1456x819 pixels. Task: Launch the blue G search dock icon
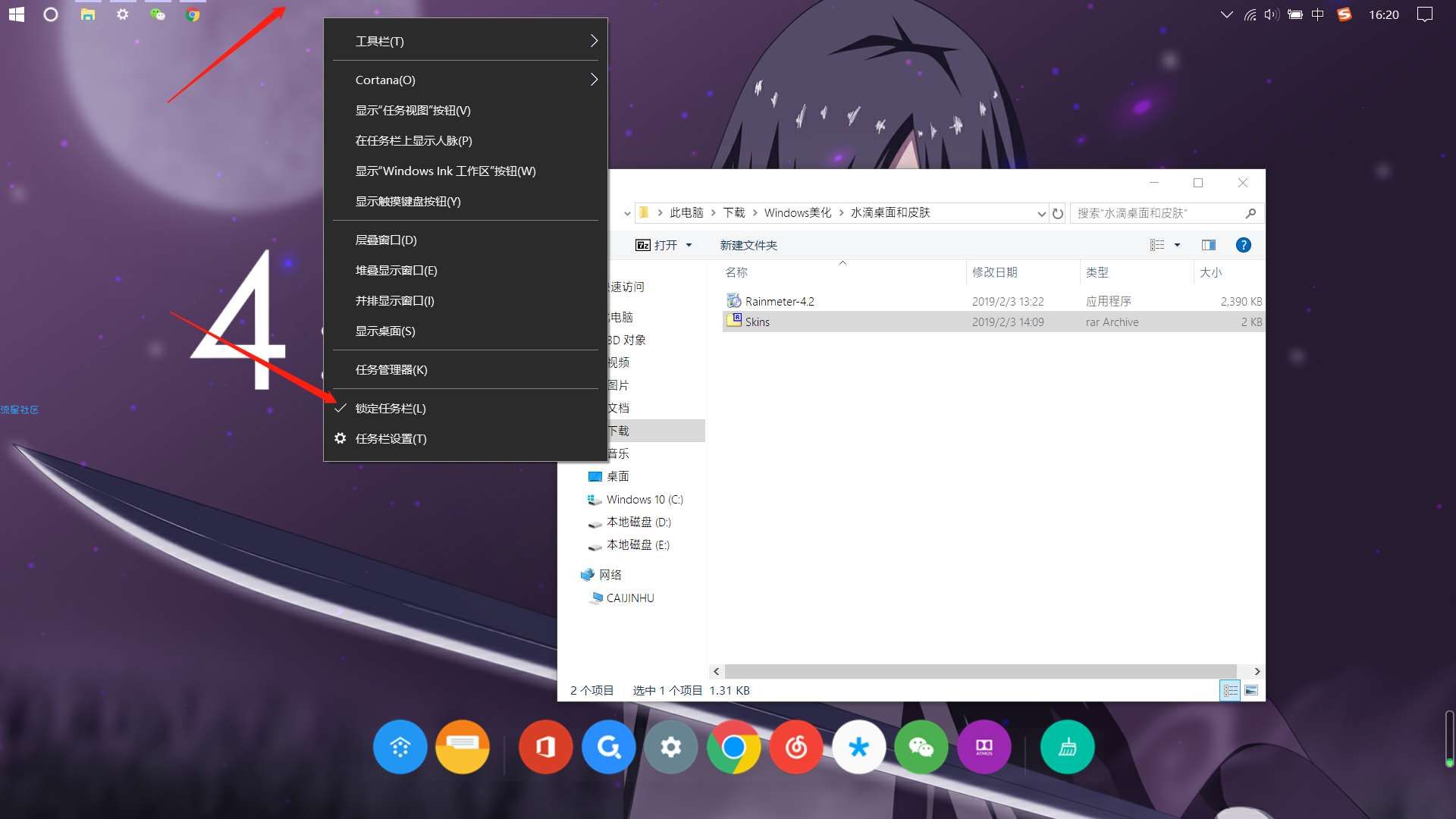pyautogui.click(x=608, y=747)
